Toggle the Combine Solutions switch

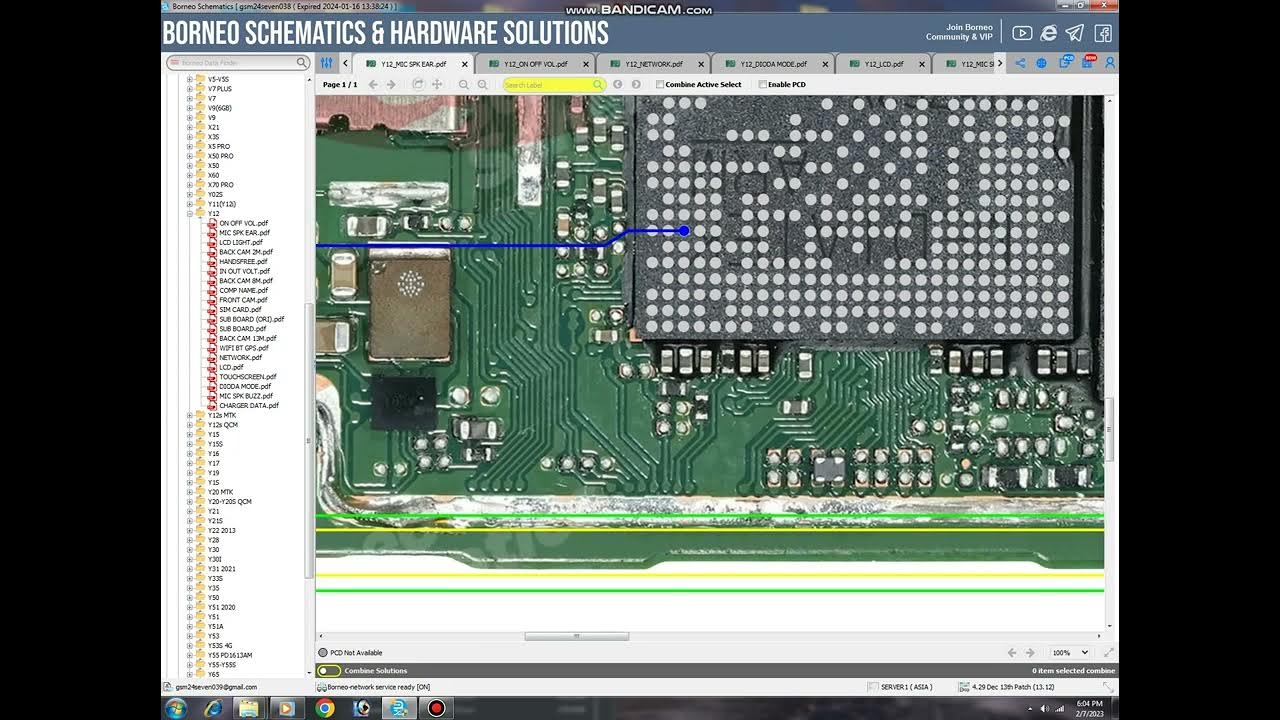328,671
